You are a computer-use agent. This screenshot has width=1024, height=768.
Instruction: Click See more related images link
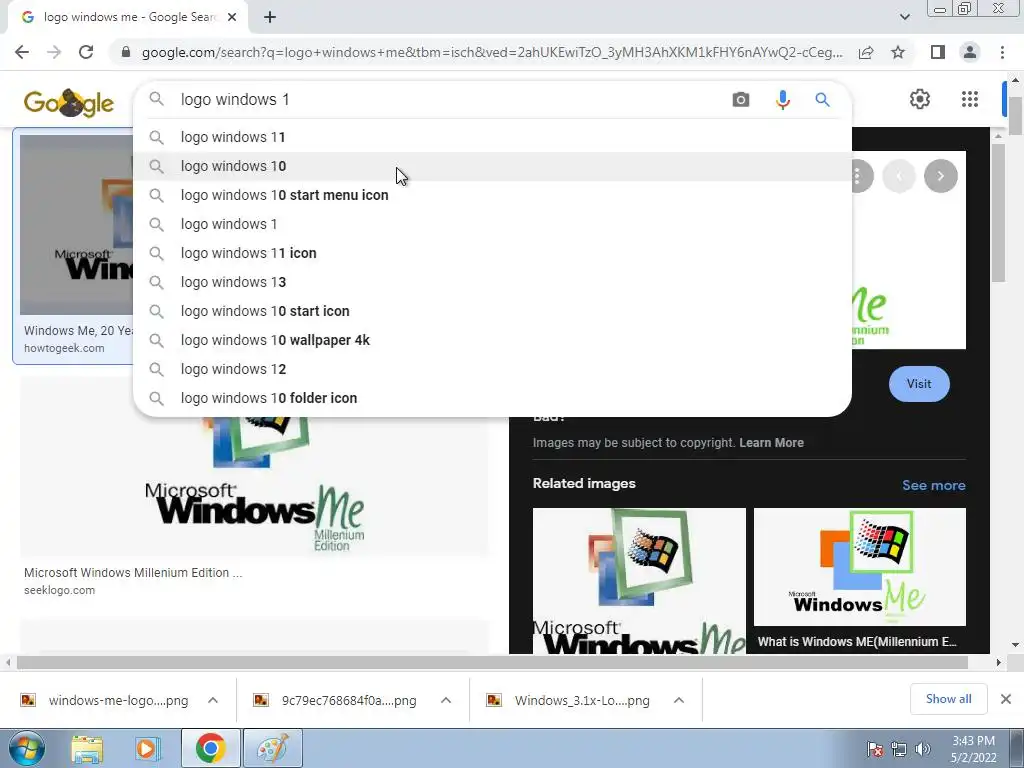point(933,485)
